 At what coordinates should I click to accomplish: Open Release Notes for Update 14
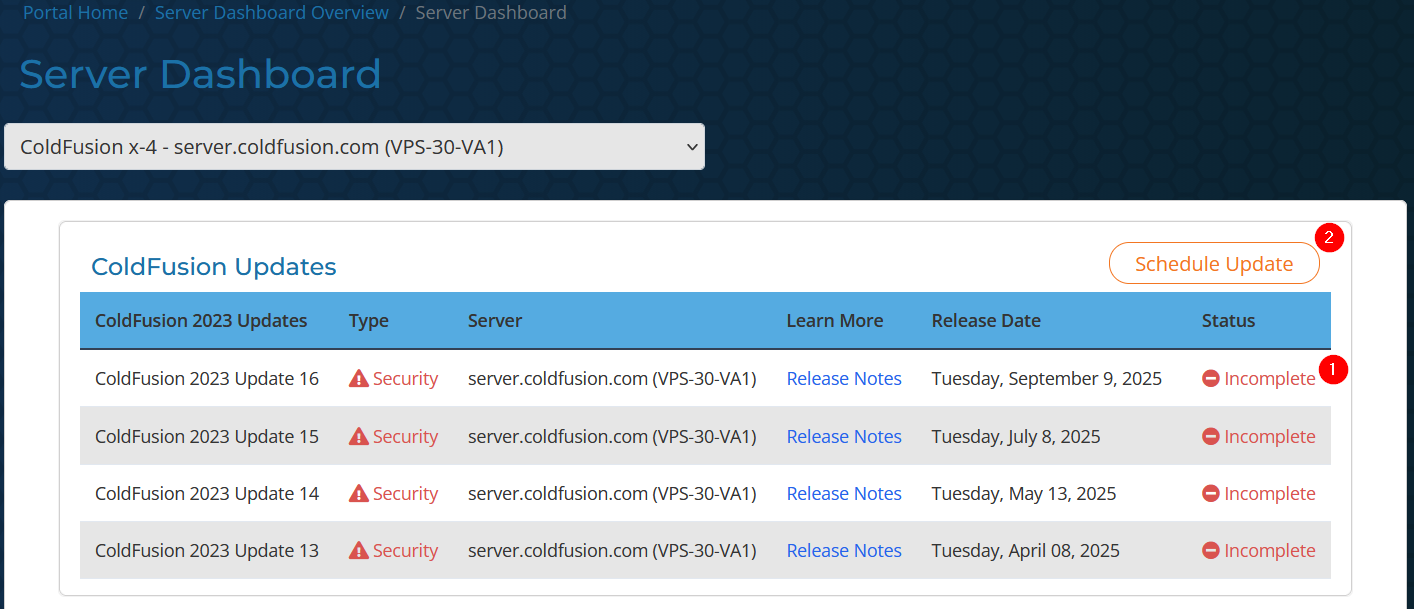click(x=844, y=494)
